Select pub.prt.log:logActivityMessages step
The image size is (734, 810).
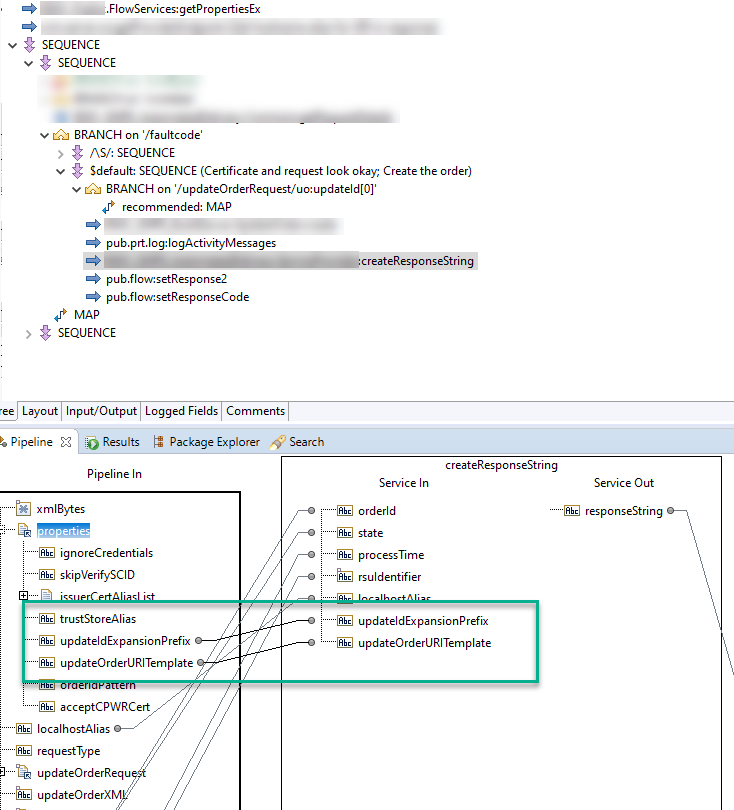pos(191,243)
